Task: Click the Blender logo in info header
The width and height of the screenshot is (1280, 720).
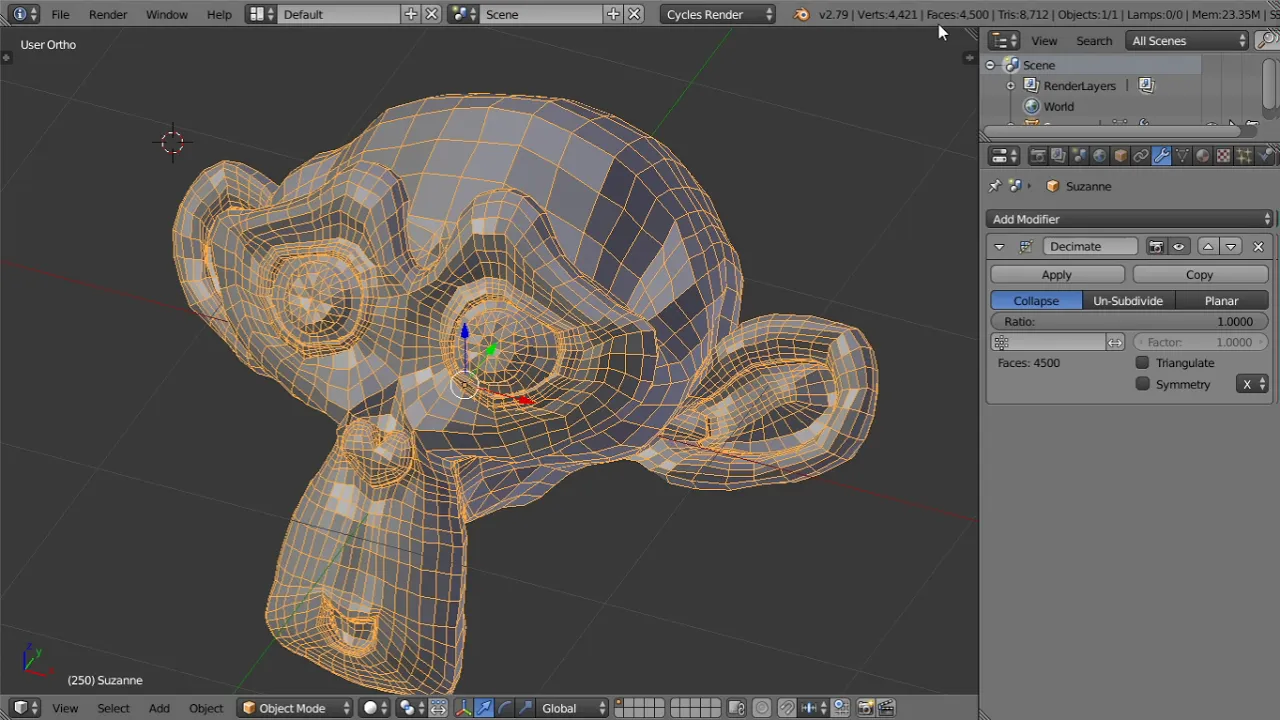Action: [801, 14]
